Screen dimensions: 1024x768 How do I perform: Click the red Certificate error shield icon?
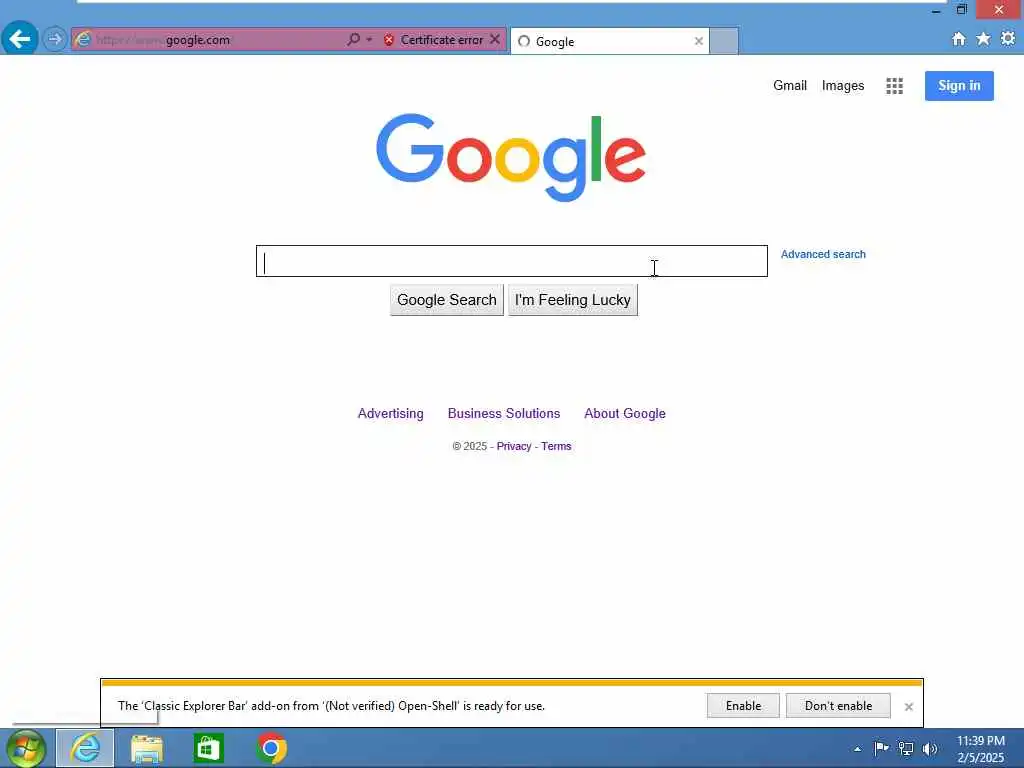389,40
